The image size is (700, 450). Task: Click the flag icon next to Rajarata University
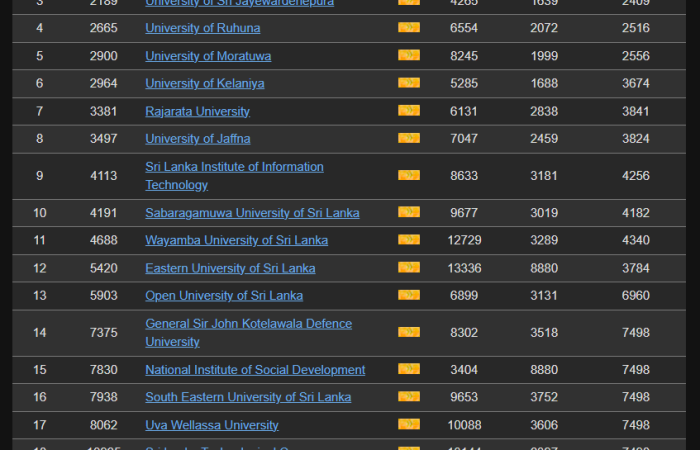pos(408,110)
